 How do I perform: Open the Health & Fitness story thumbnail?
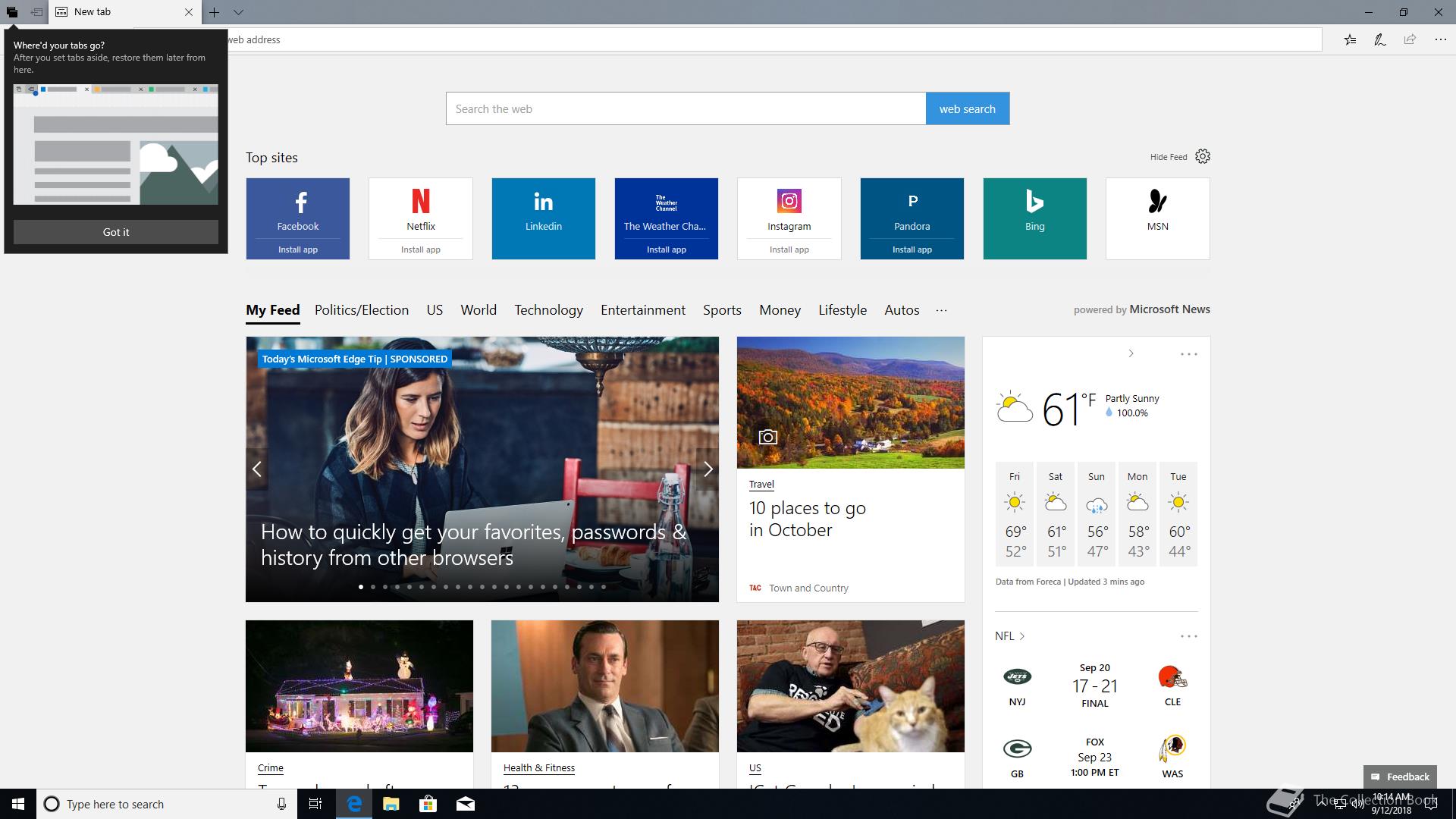coord(605,686)
